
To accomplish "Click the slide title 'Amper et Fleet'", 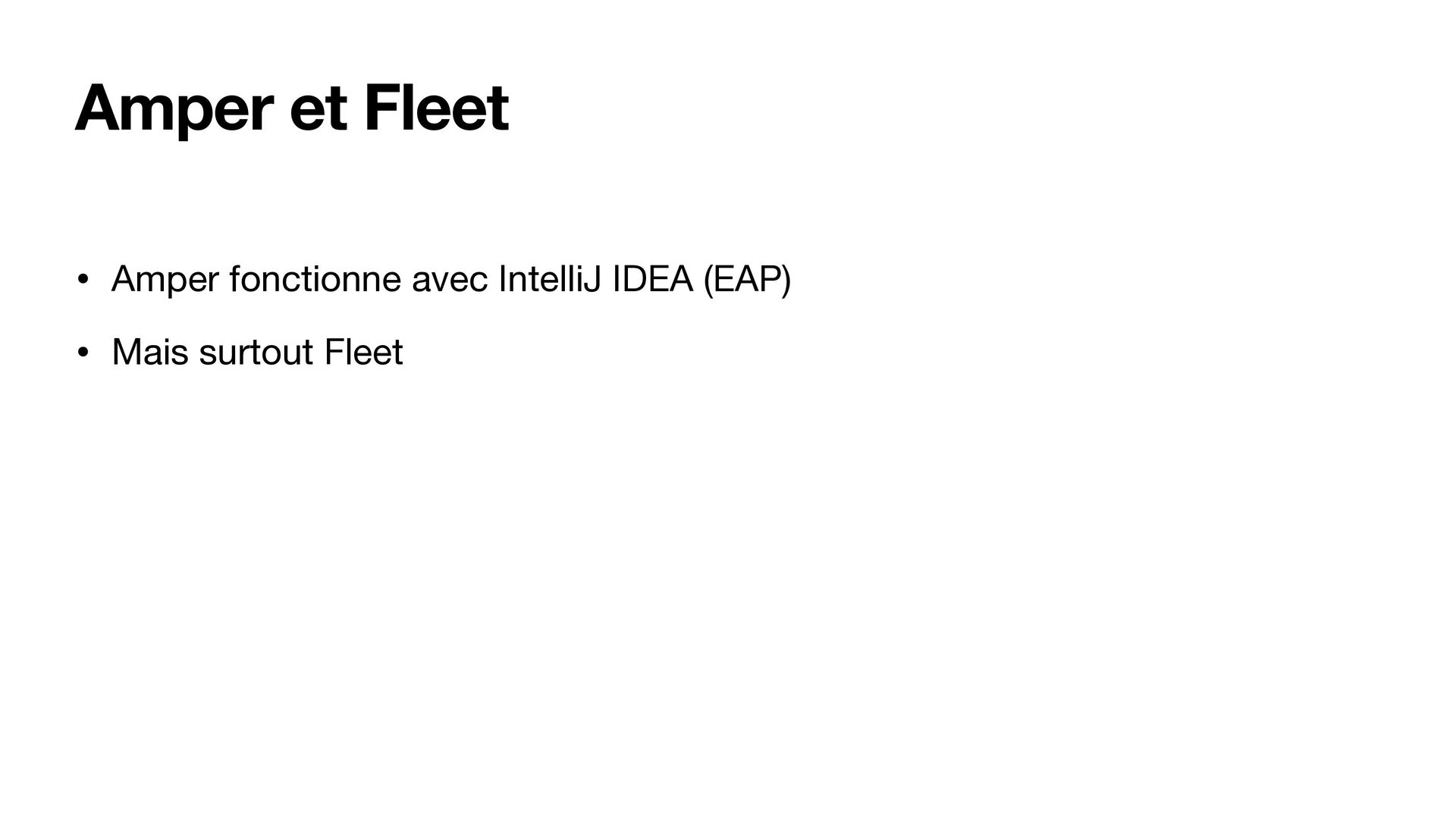I will [x=292, y=109].
